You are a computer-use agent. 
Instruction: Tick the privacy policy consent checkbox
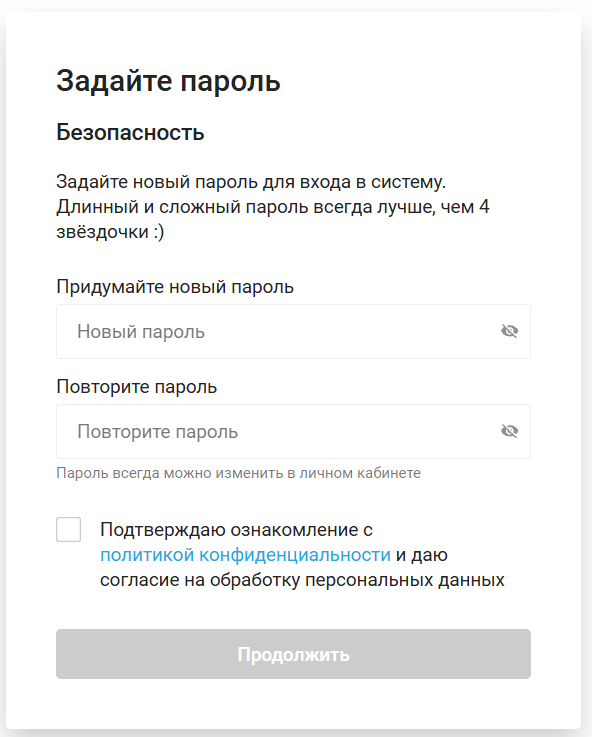point(69,529)
